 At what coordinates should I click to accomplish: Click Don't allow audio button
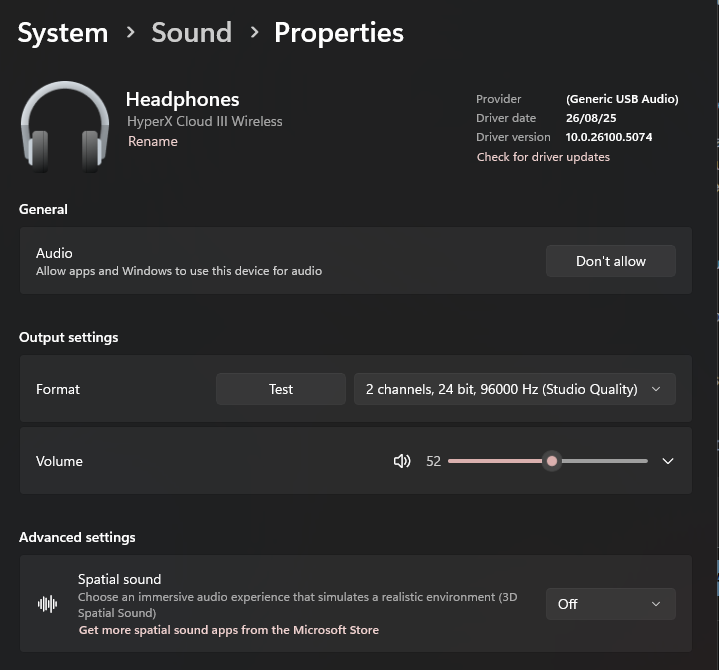pos(610,261)
